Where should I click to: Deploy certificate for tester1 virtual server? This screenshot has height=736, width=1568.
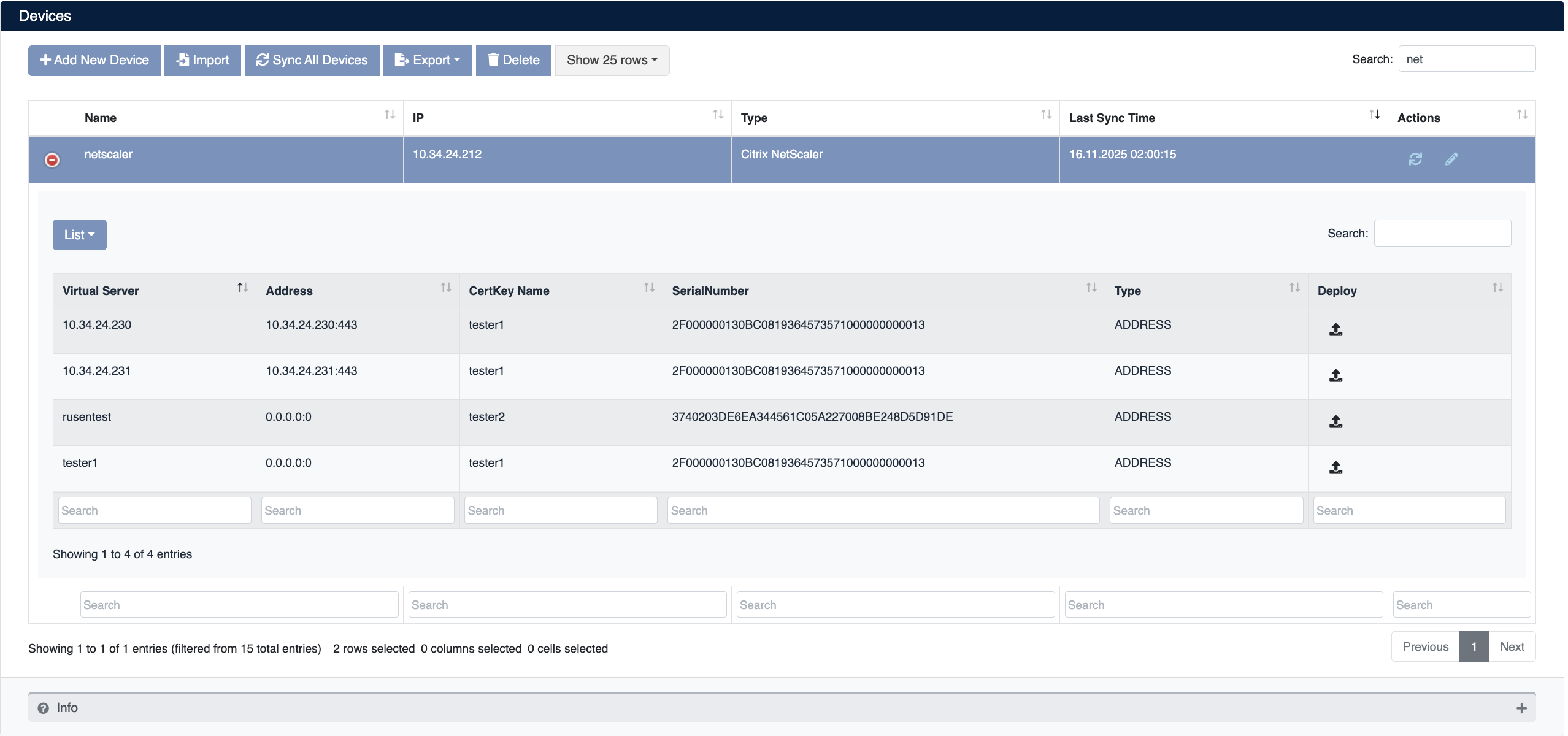1335,468
